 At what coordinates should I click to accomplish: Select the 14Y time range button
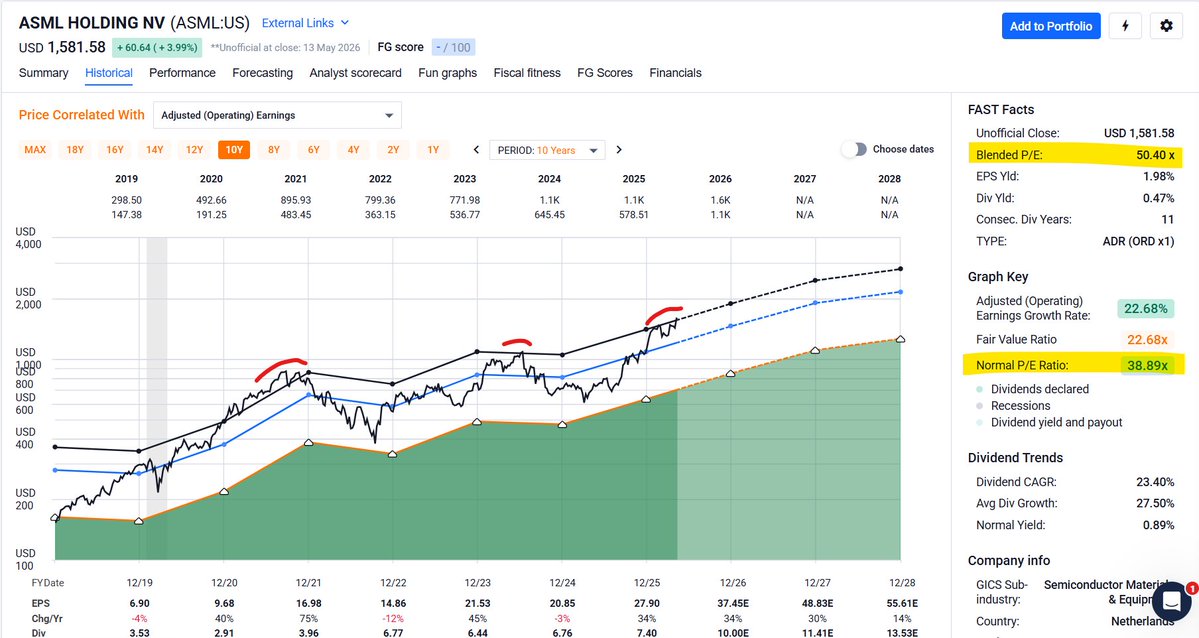(x=154, y=150)
